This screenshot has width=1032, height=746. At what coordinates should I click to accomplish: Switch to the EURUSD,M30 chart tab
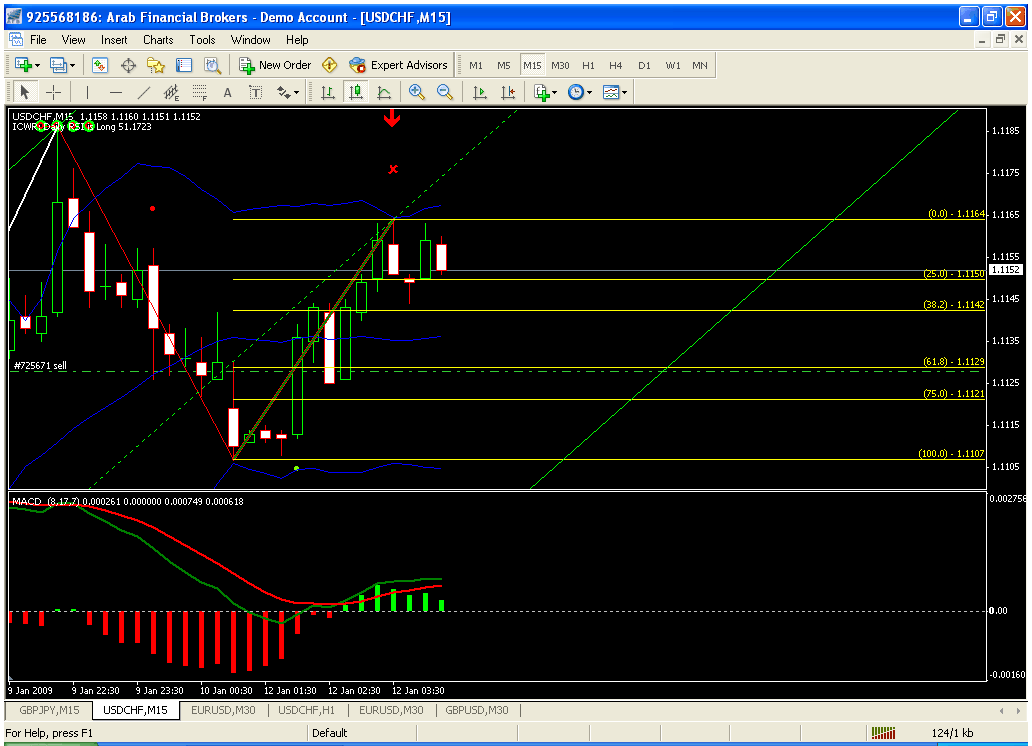click(x=223, y=710)
